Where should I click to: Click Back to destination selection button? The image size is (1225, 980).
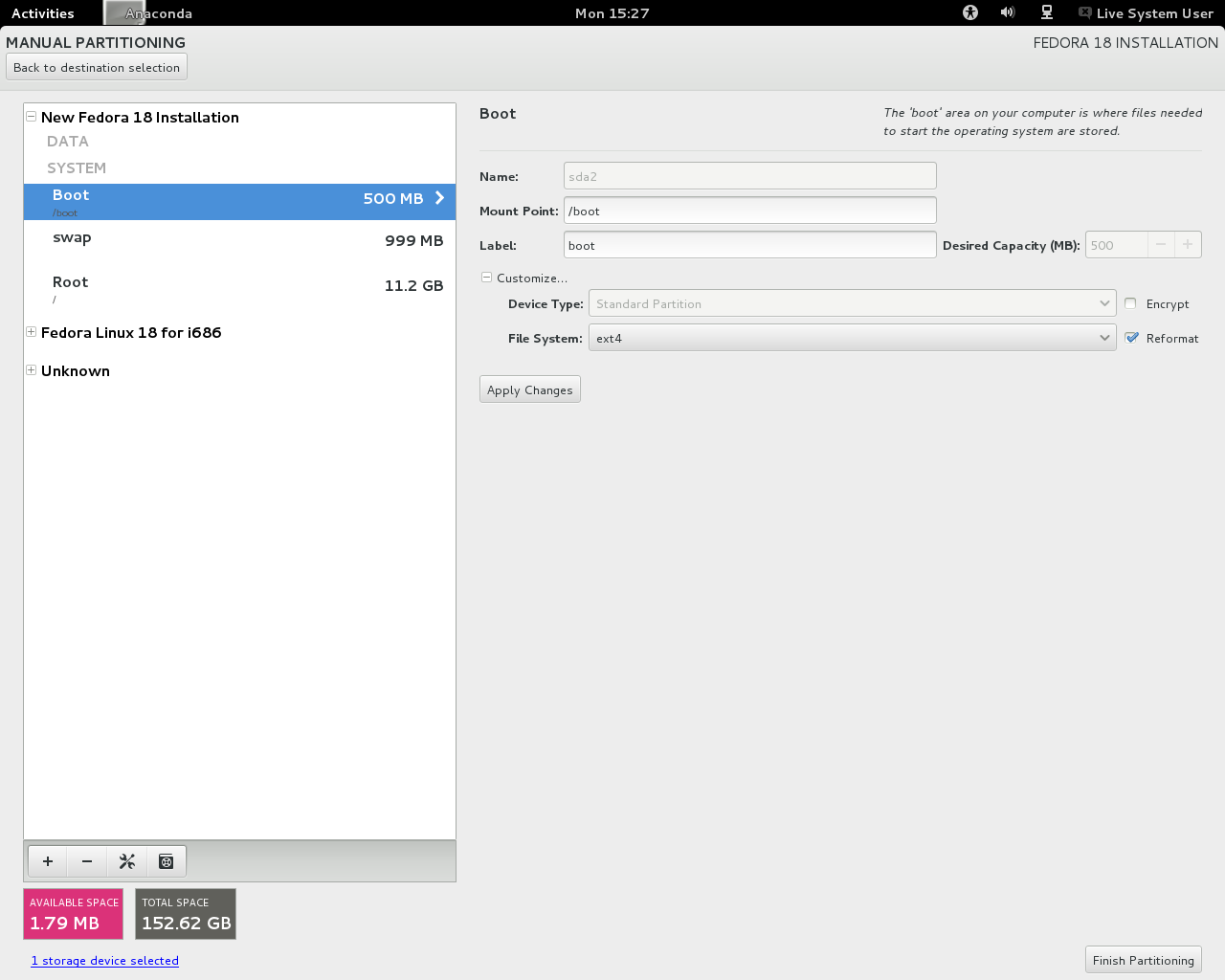(97, 67)
